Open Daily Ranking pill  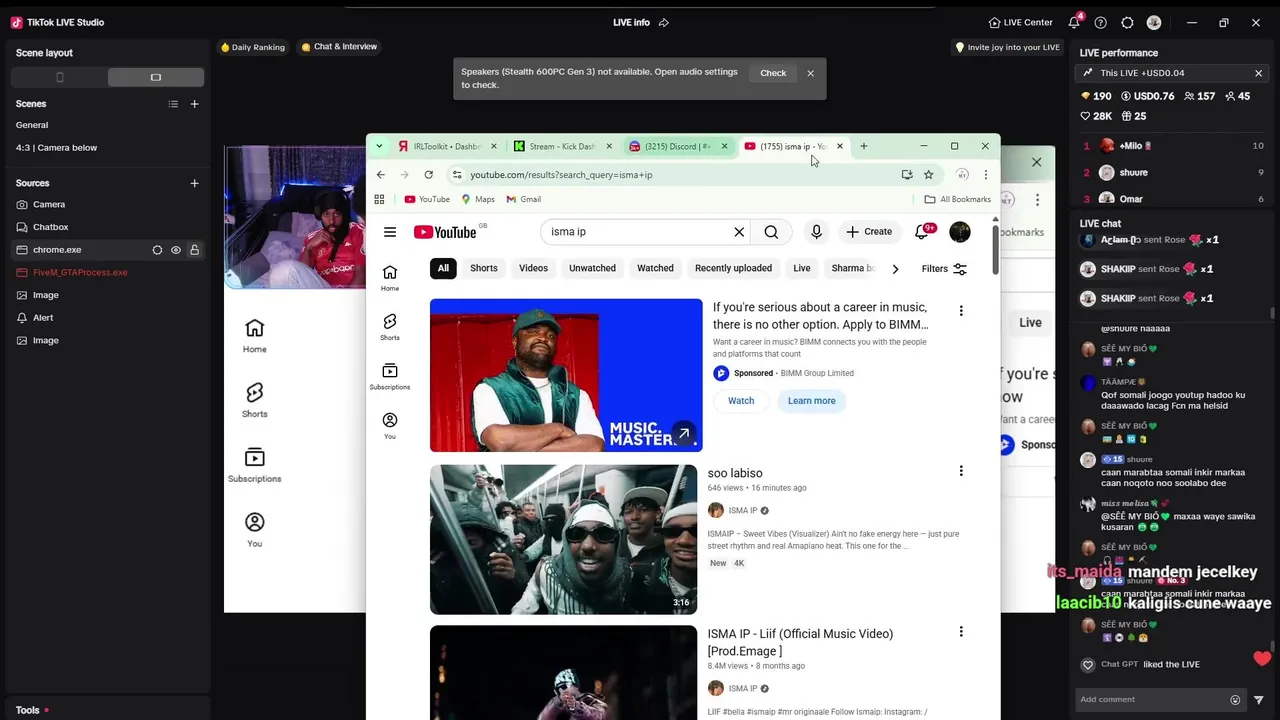[x=253, y=47]
